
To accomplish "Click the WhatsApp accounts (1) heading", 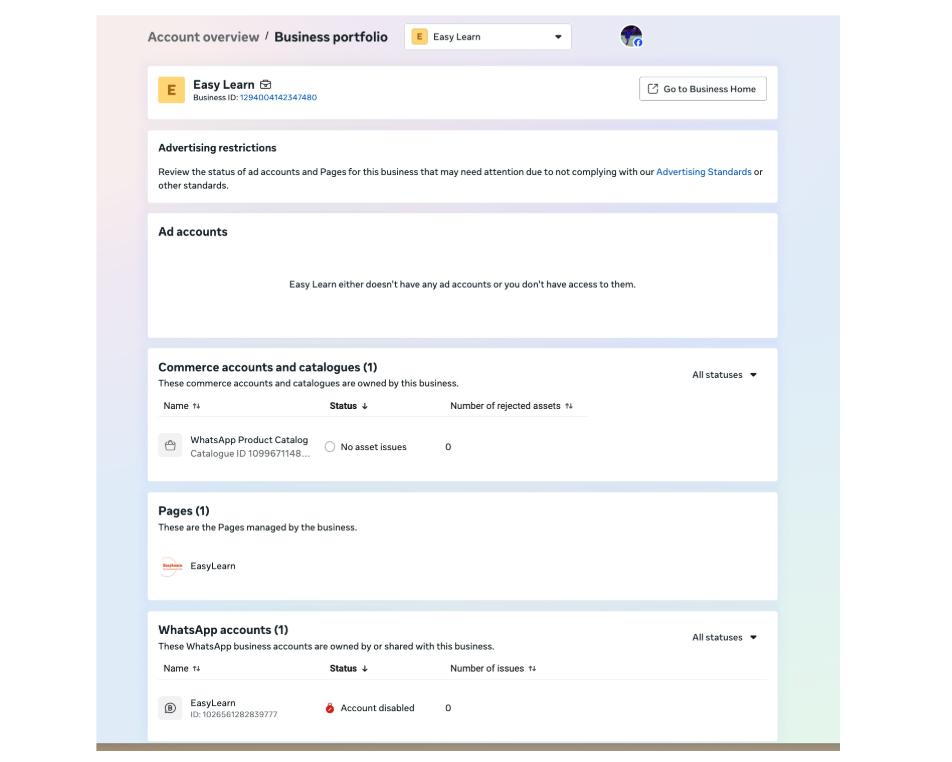I will 223,630.
